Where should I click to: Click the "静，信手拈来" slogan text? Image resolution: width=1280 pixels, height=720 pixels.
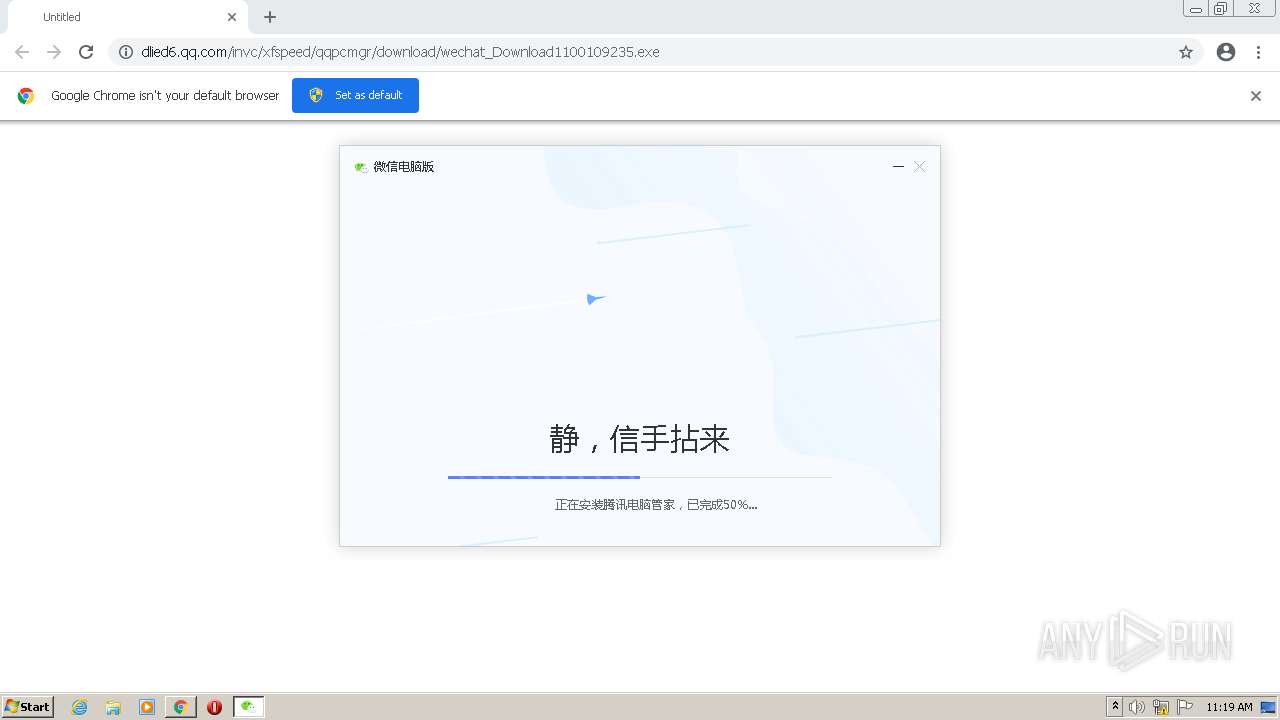tap(640, 438)
